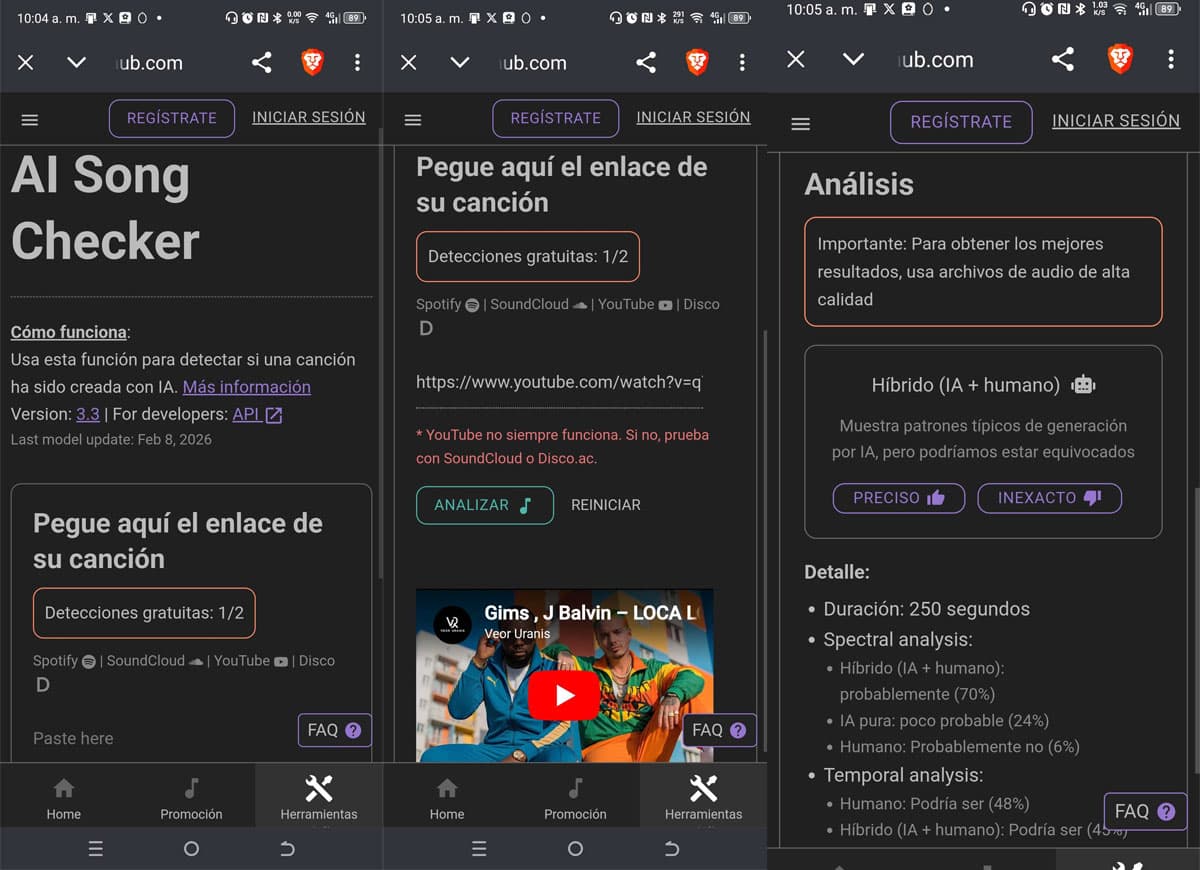Screen dimensions: 1200x870
Task: Click the ANALIZAR button
Action: [x=484, y=505]
